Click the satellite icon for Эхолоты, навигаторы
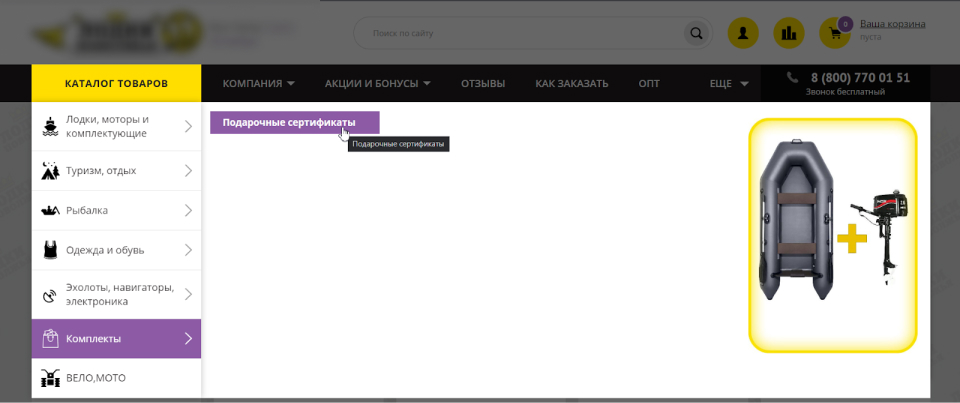This screenshot has width=960, height=403. click(x=50, y=295)
